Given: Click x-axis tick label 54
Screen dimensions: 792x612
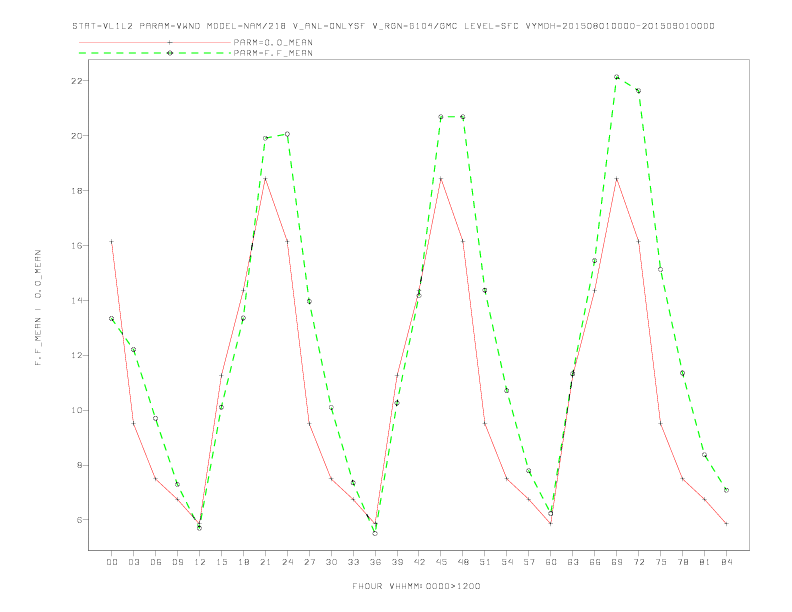Looking at the screenshot, I should pyautogui.click(x=507, y=562).
